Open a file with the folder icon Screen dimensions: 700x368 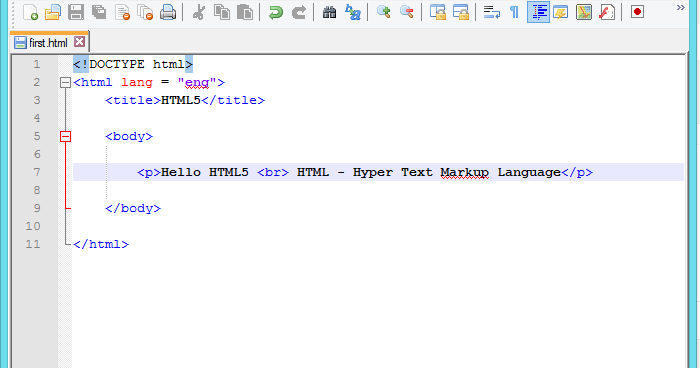coord(53,12)
